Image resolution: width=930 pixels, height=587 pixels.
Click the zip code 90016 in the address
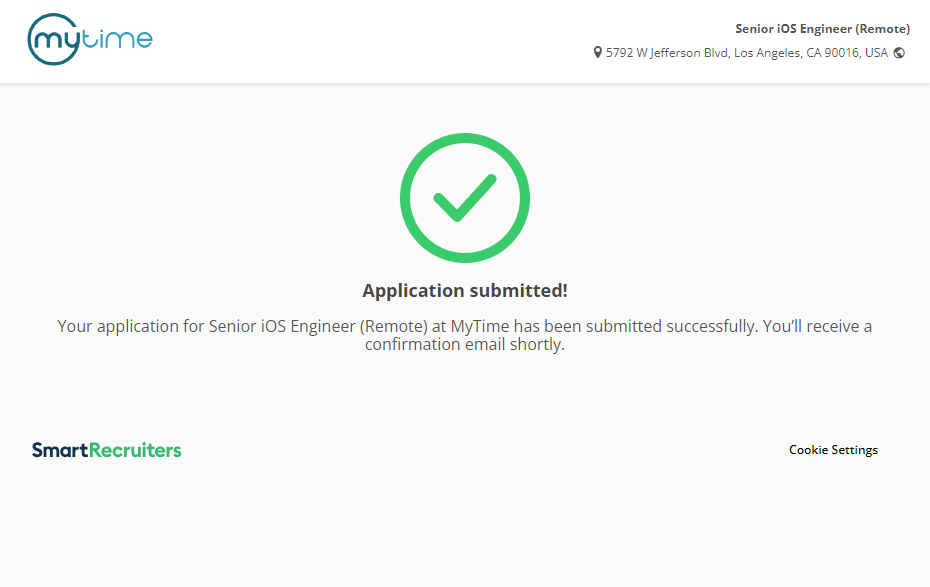(x=843, y=53)
